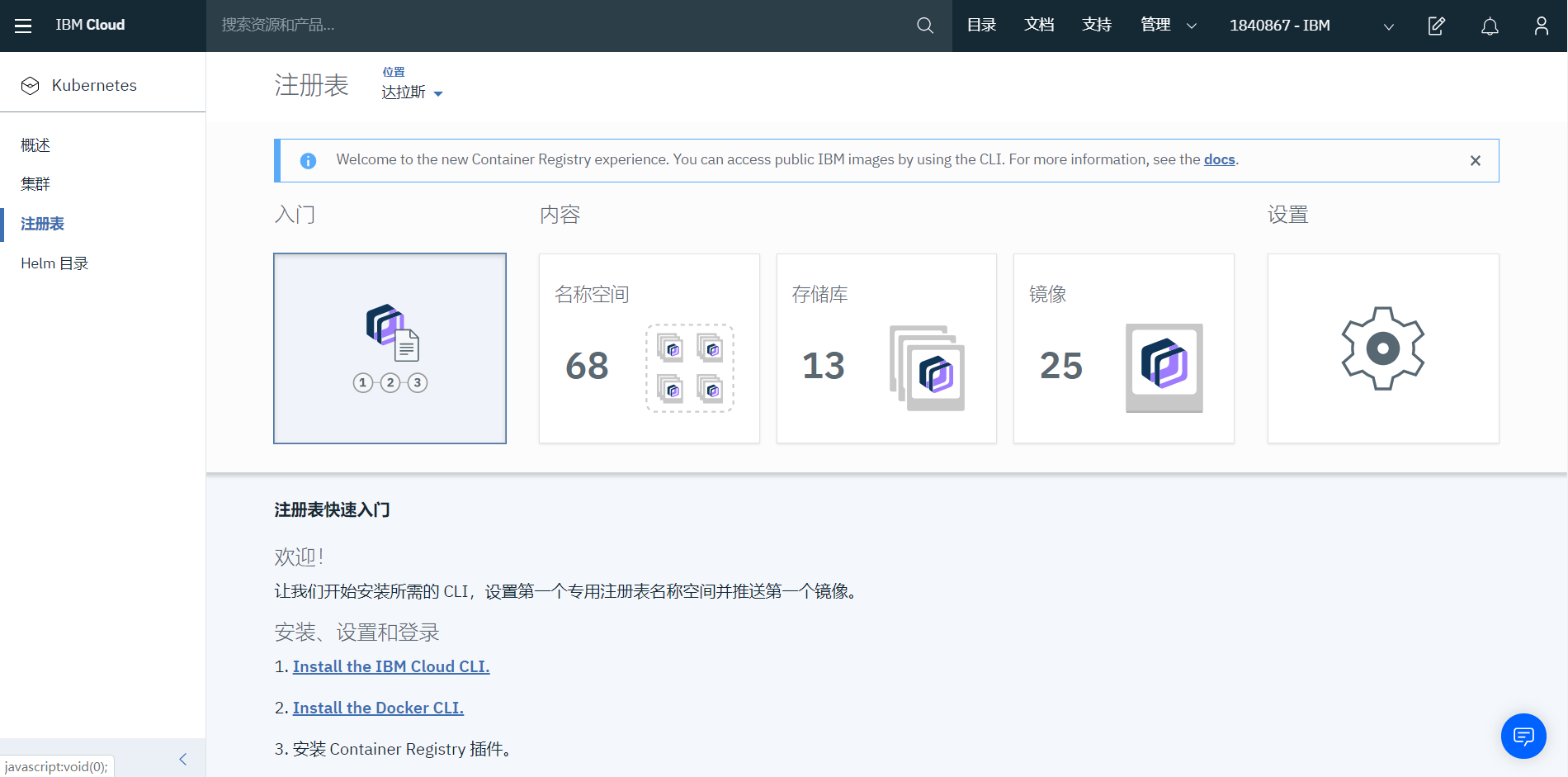Open the 目录 catalog menu

pyautogui.click(x=981, y=26)
